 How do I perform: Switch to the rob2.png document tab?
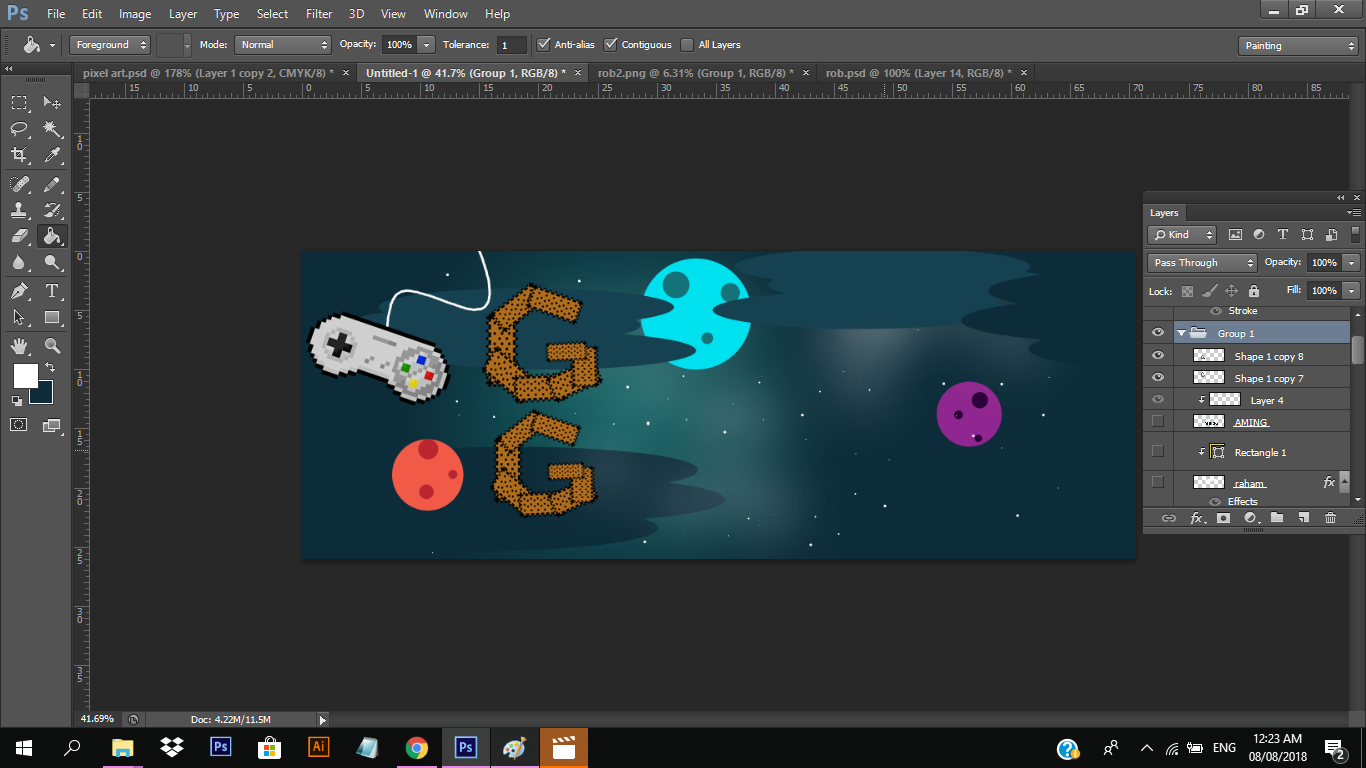click(696, 73)
